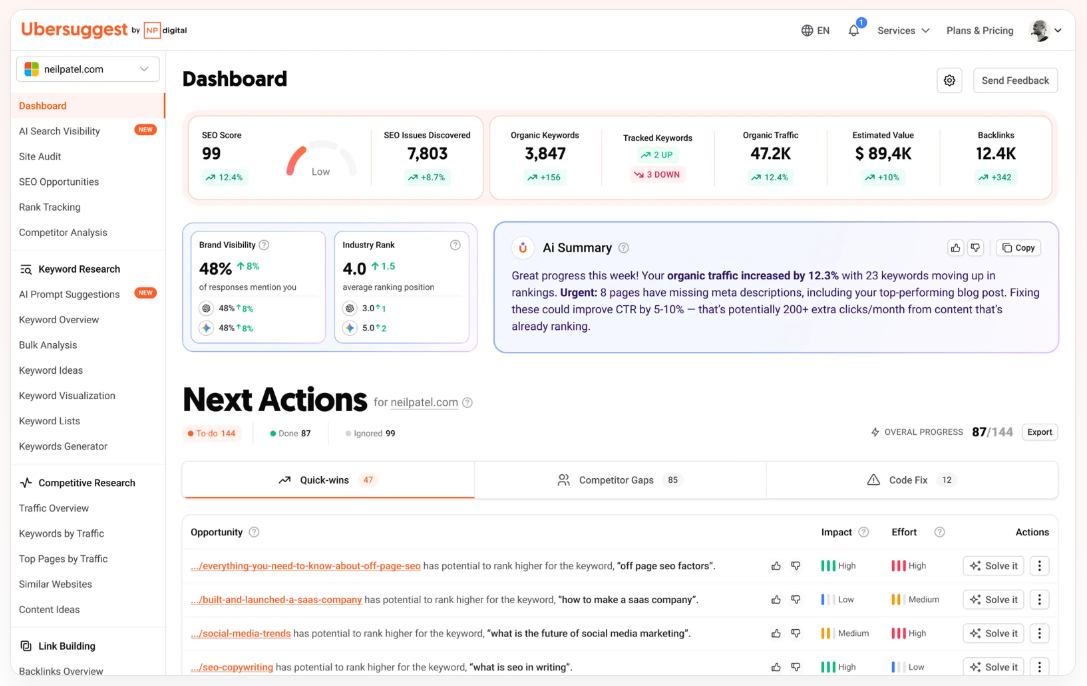Like the saas-company opportunity row

[x=776, y=599]
